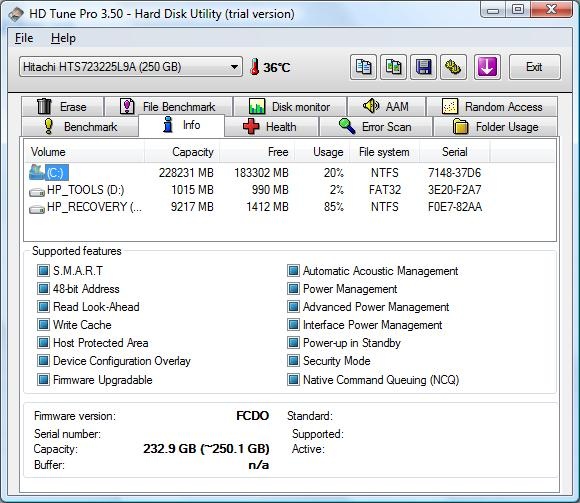580x503 pixels.
Task: Toggle the Host Protected Area checkbox
Action: [43, 342]
